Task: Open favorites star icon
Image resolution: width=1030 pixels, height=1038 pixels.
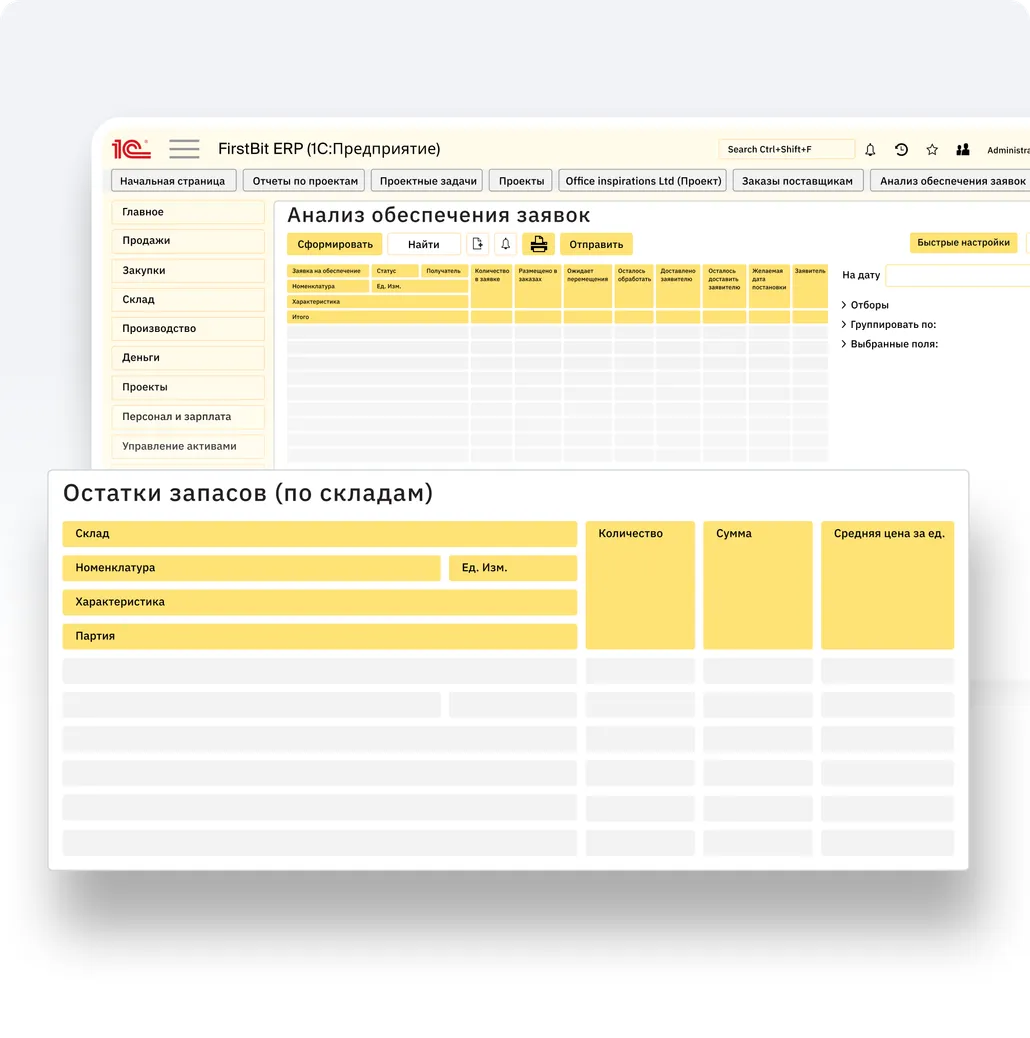Action: (x=932, y=150)
